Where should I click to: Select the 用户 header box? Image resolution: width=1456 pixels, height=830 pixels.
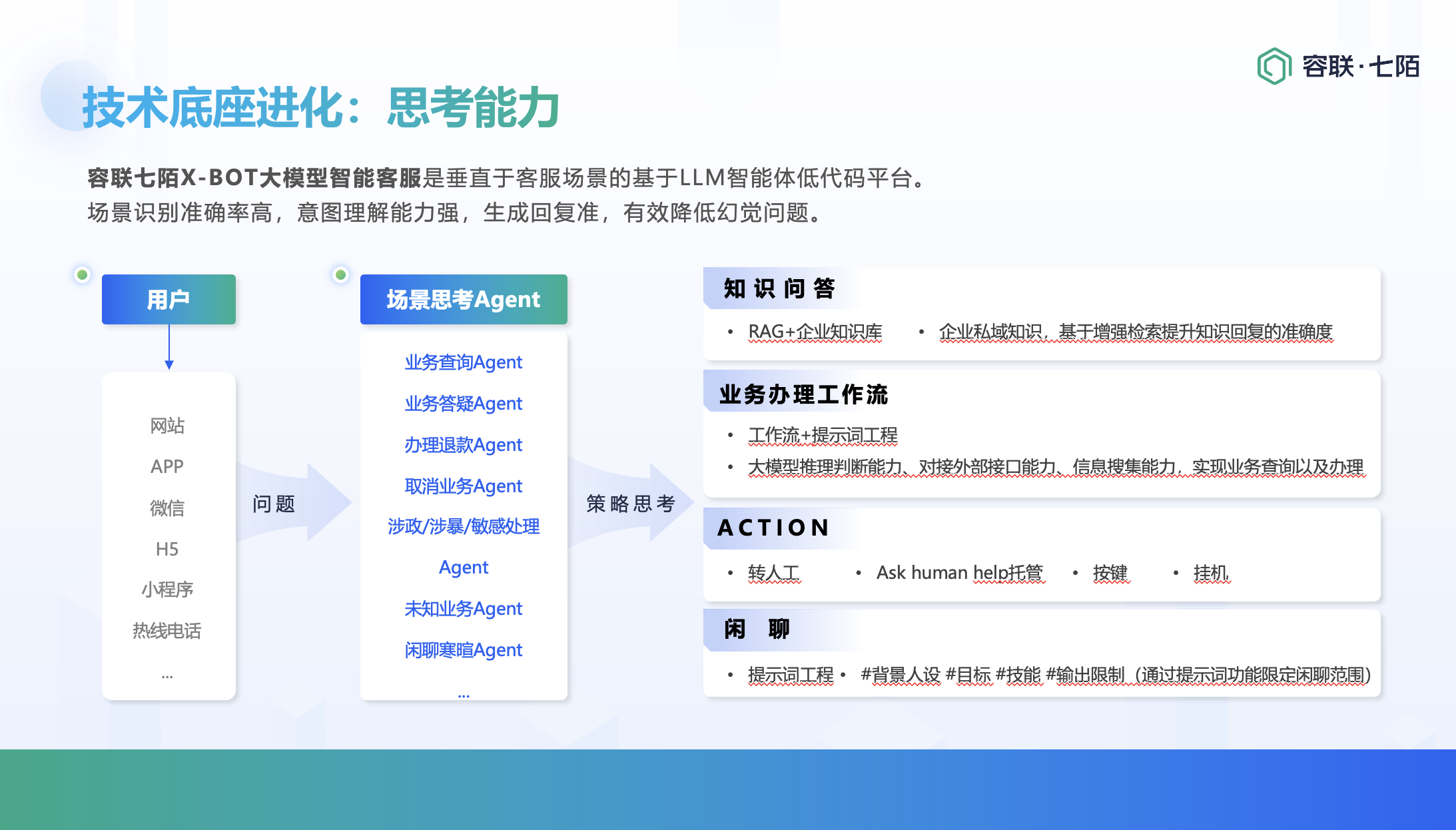pyautogui.click(x=169, y=299)
